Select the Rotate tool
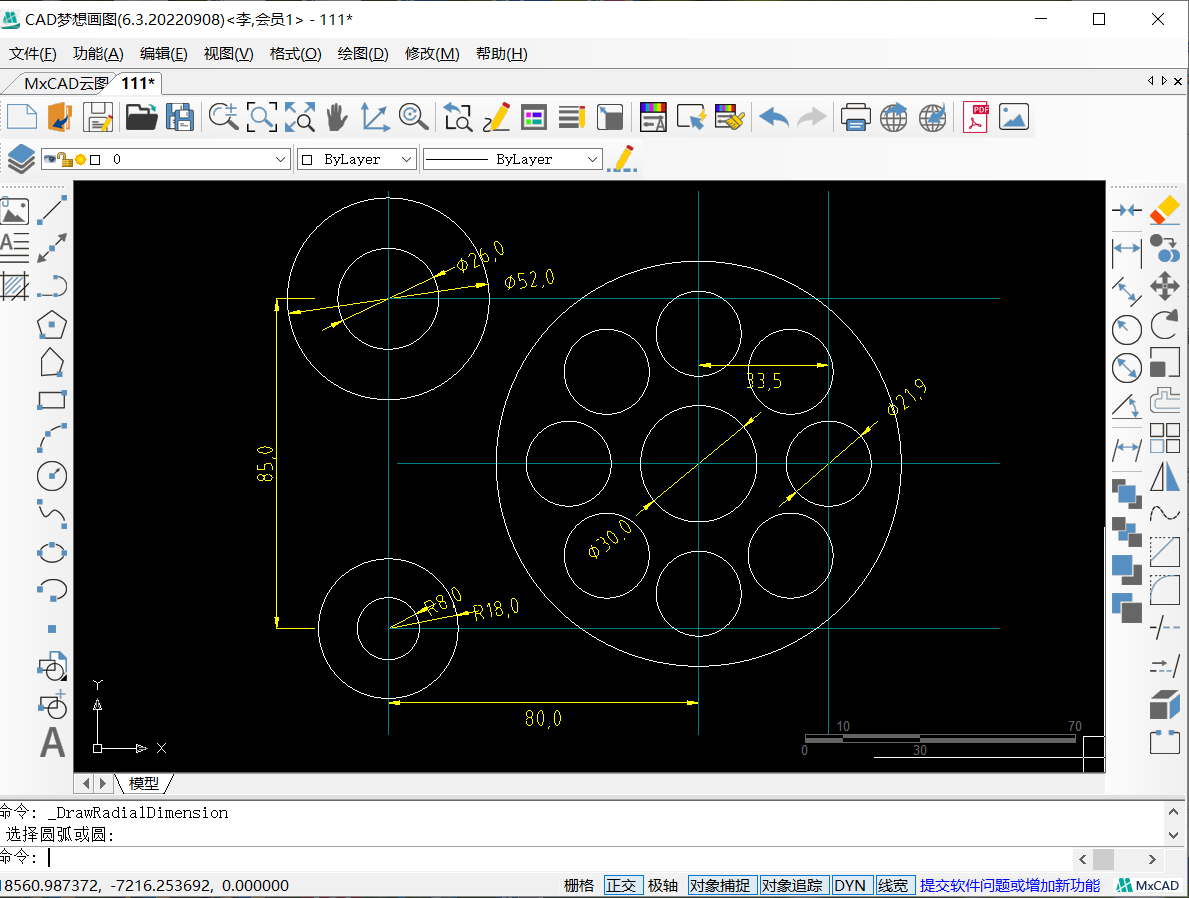Image resolution: width=1189 pixels, height=898 pixels. 1165,325
